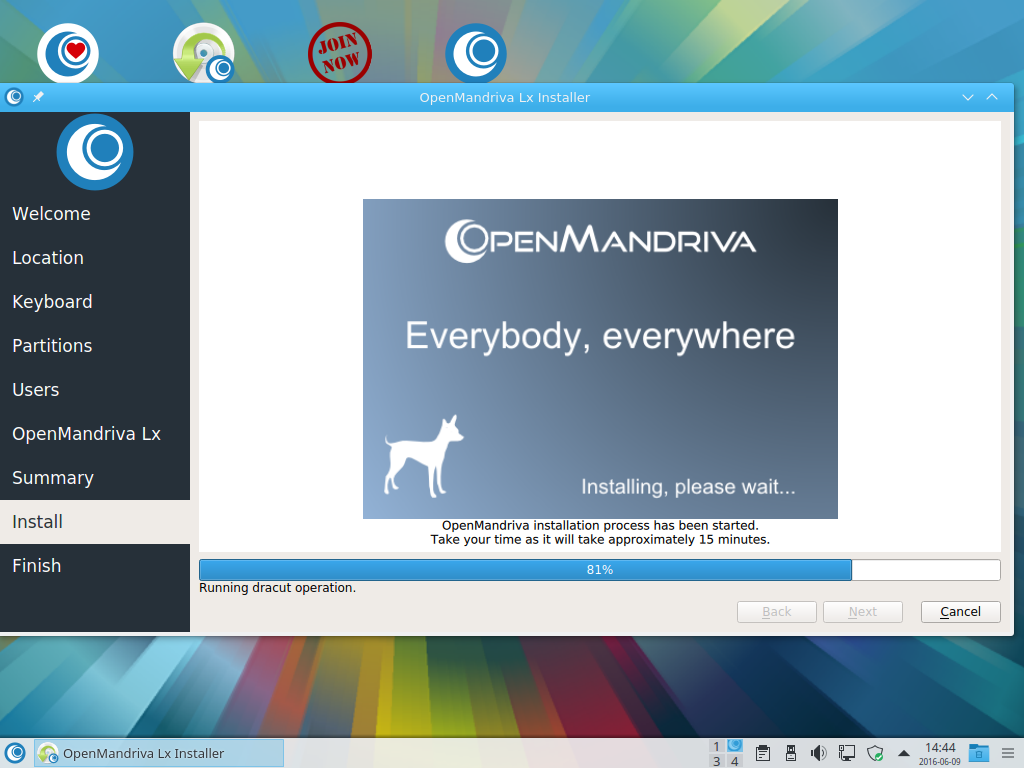
Task: Switch to virtual desktop 4 in pager
Action: (735, 761)
